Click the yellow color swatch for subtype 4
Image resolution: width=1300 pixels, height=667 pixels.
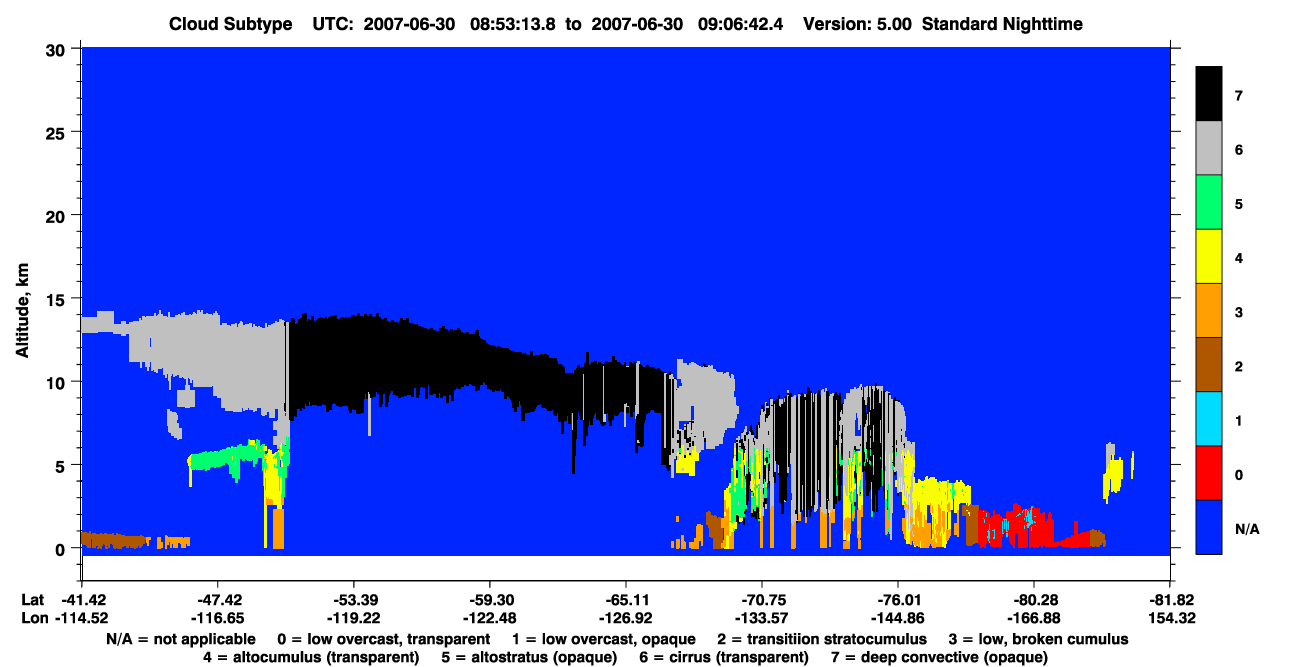(x=1209, y=257)
